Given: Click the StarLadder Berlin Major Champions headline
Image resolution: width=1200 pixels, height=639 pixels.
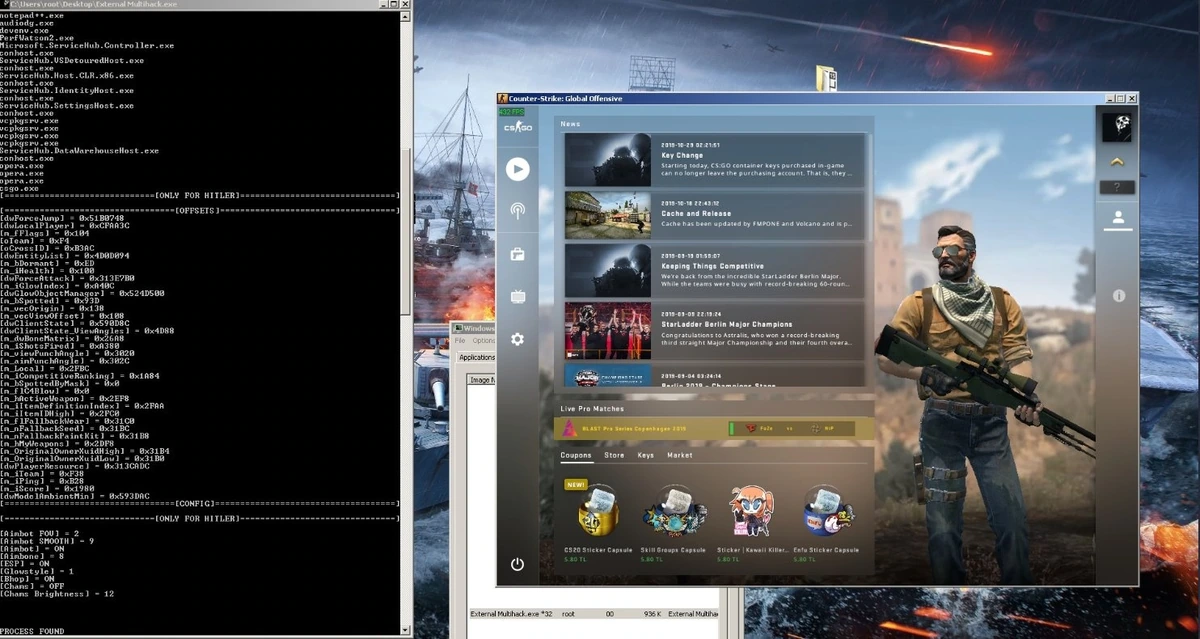Looking at the screenshot, I should [x=727, y=325].
